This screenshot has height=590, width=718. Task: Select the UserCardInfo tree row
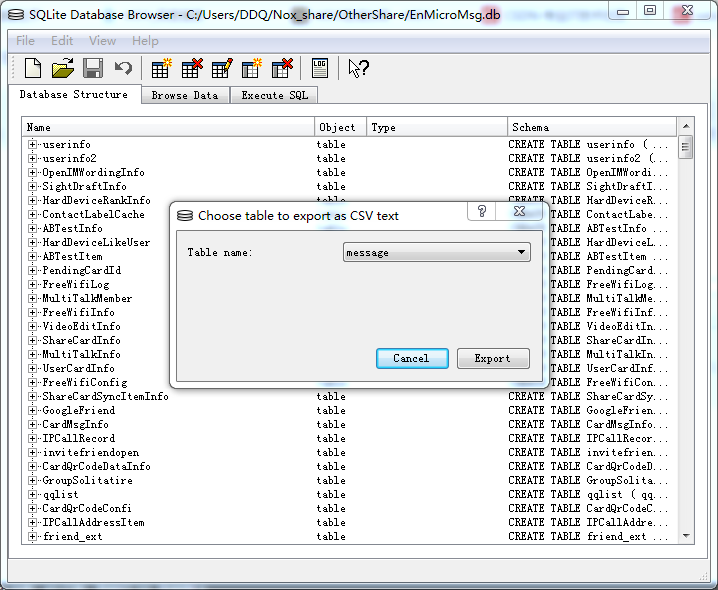coord(78,368)
